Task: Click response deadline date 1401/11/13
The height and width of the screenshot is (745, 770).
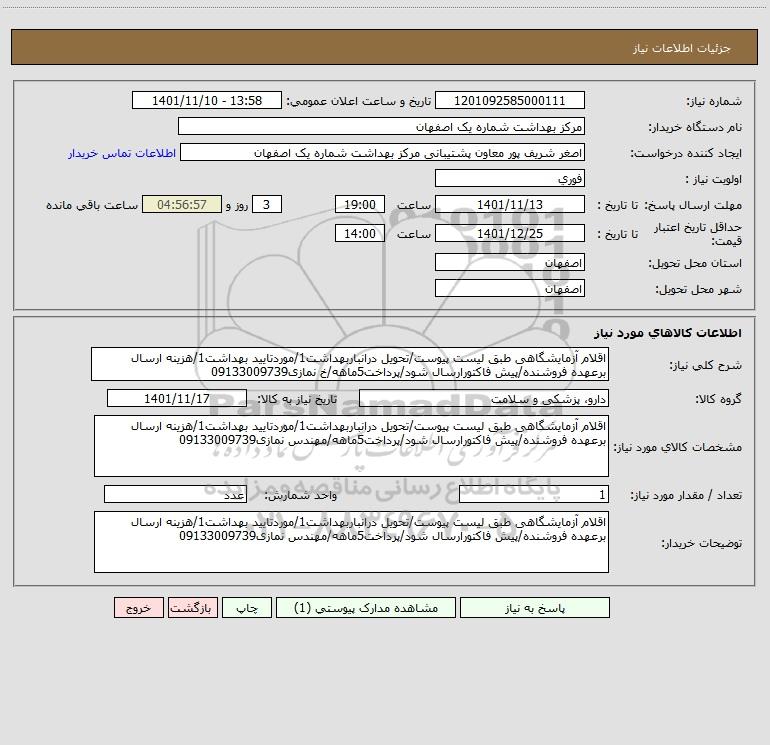Action: pos(510,204)
